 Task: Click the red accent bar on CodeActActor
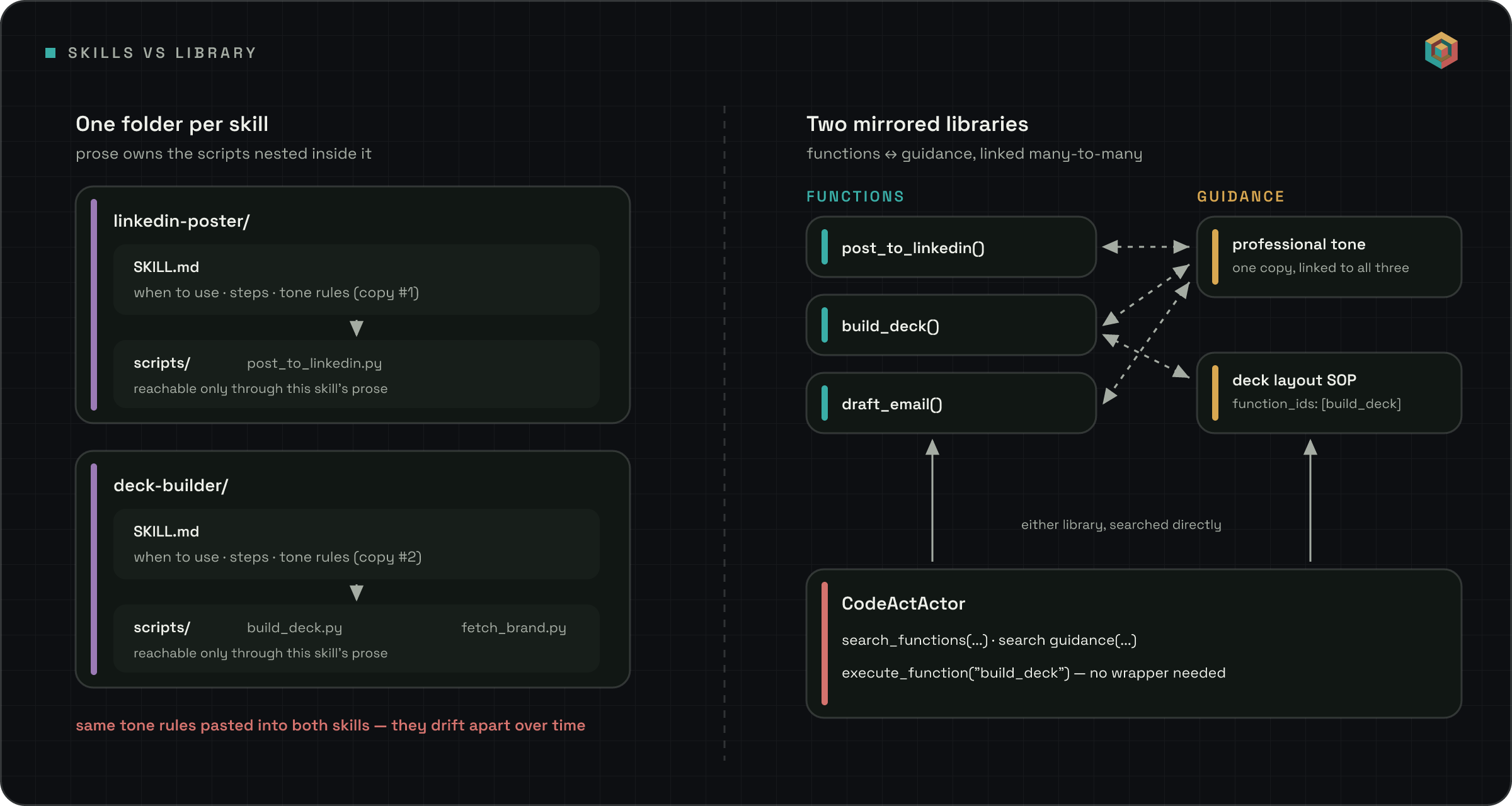click(x=825, y=644)
